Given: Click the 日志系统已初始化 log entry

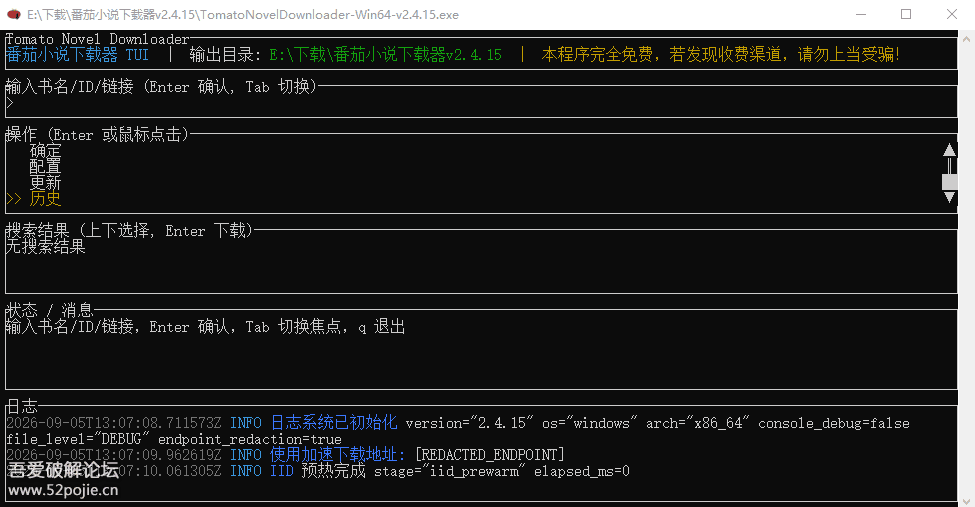Looking at the screenshot, I should 334,423.
